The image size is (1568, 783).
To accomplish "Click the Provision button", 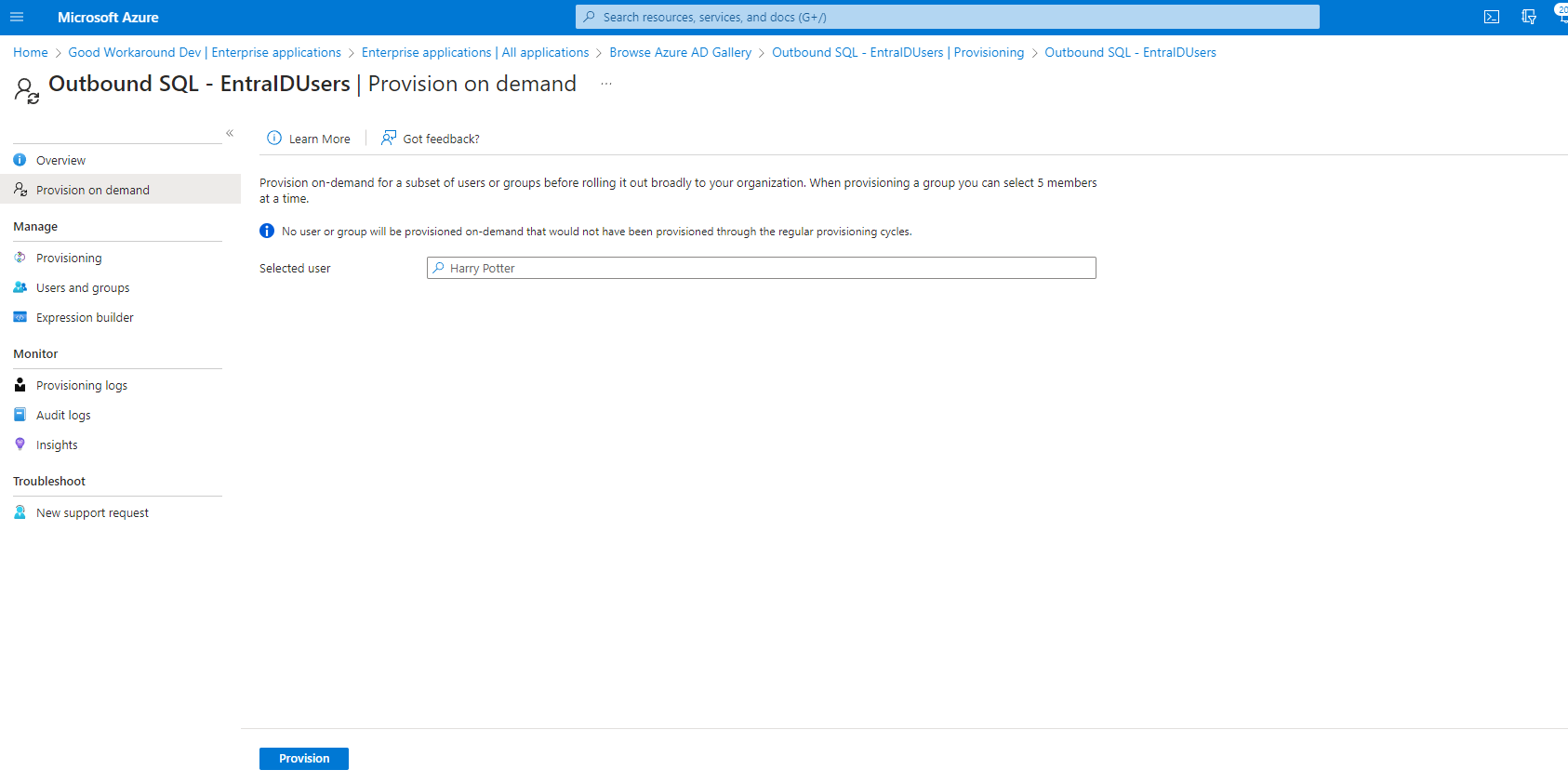I will (304, 759).
